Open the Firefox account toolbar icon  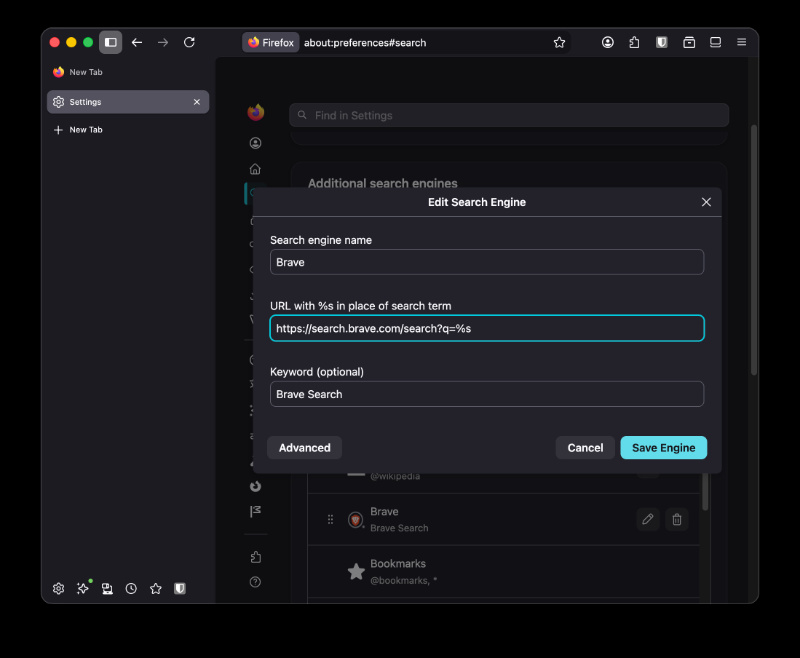click(x=607, y=42)
